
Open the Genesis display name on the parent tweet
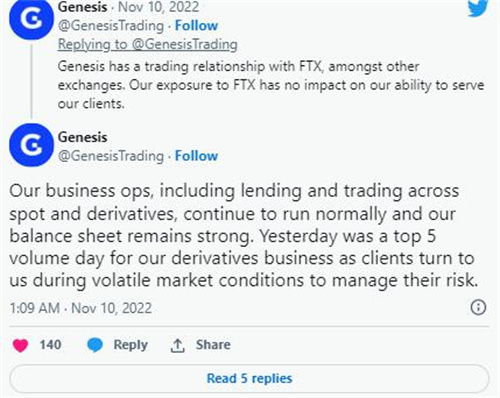click(83, 7)
